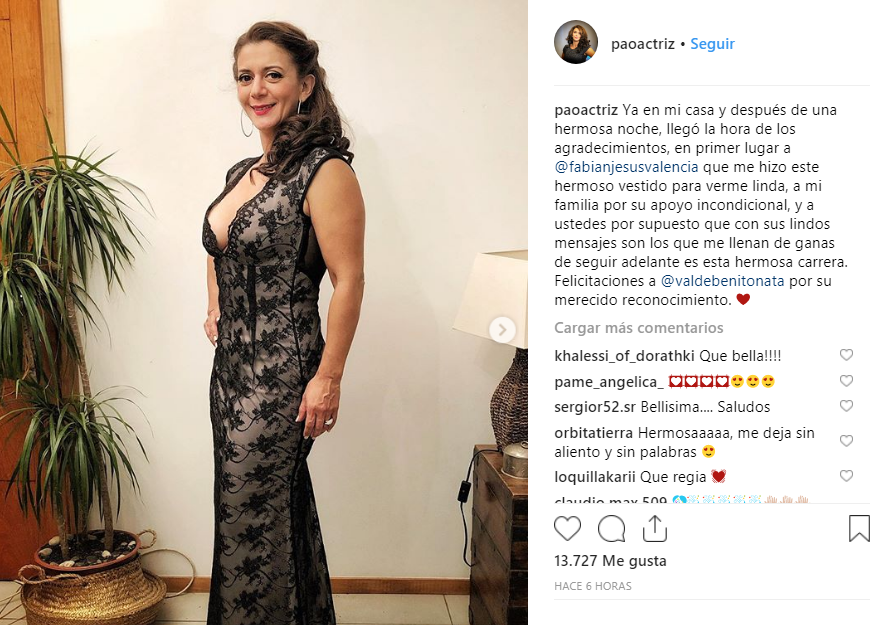This screenshot has width=879, height=625.
Task: Open the HACE 6 HORAS timestamp
Action: click(593, 586)
